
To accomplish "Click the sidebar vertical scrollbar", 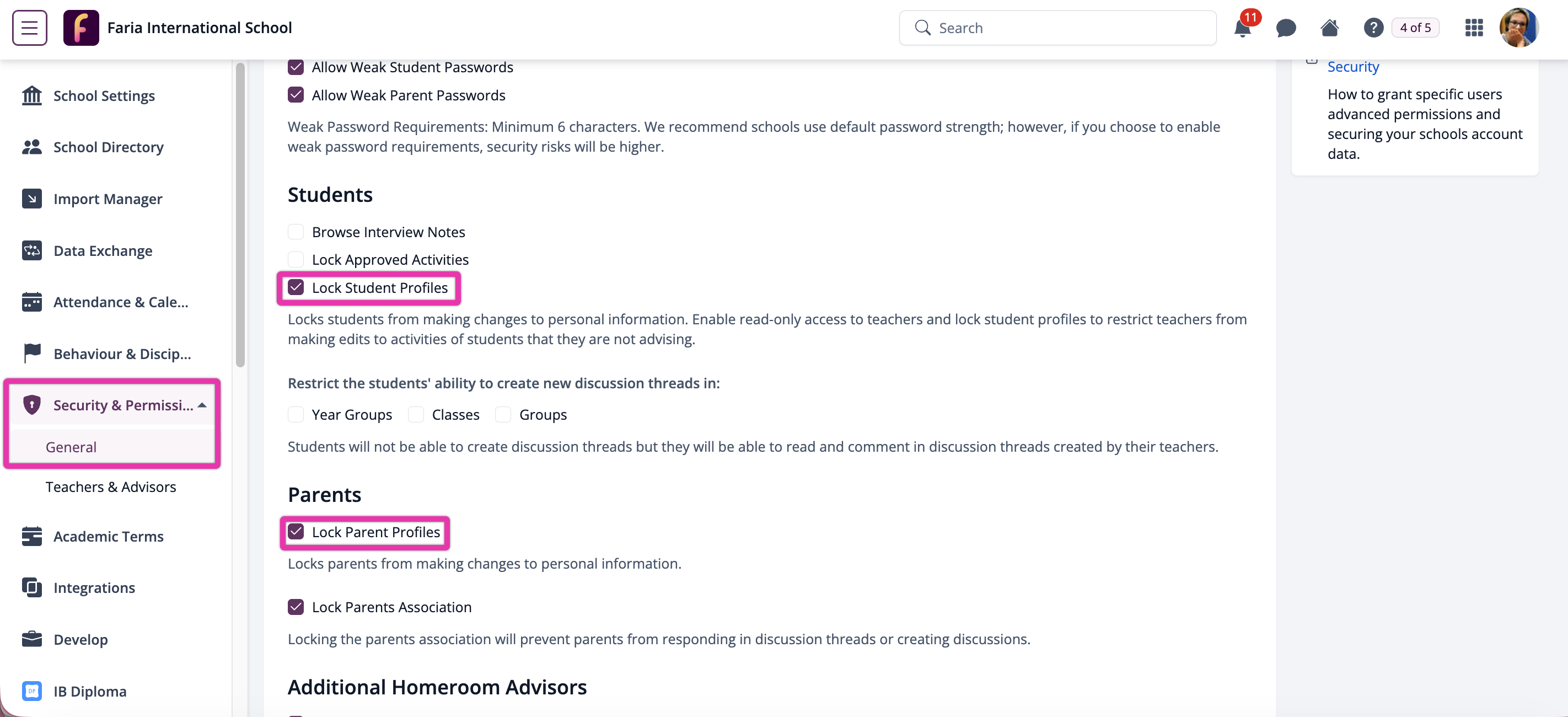I will click(x=240, y=213).
